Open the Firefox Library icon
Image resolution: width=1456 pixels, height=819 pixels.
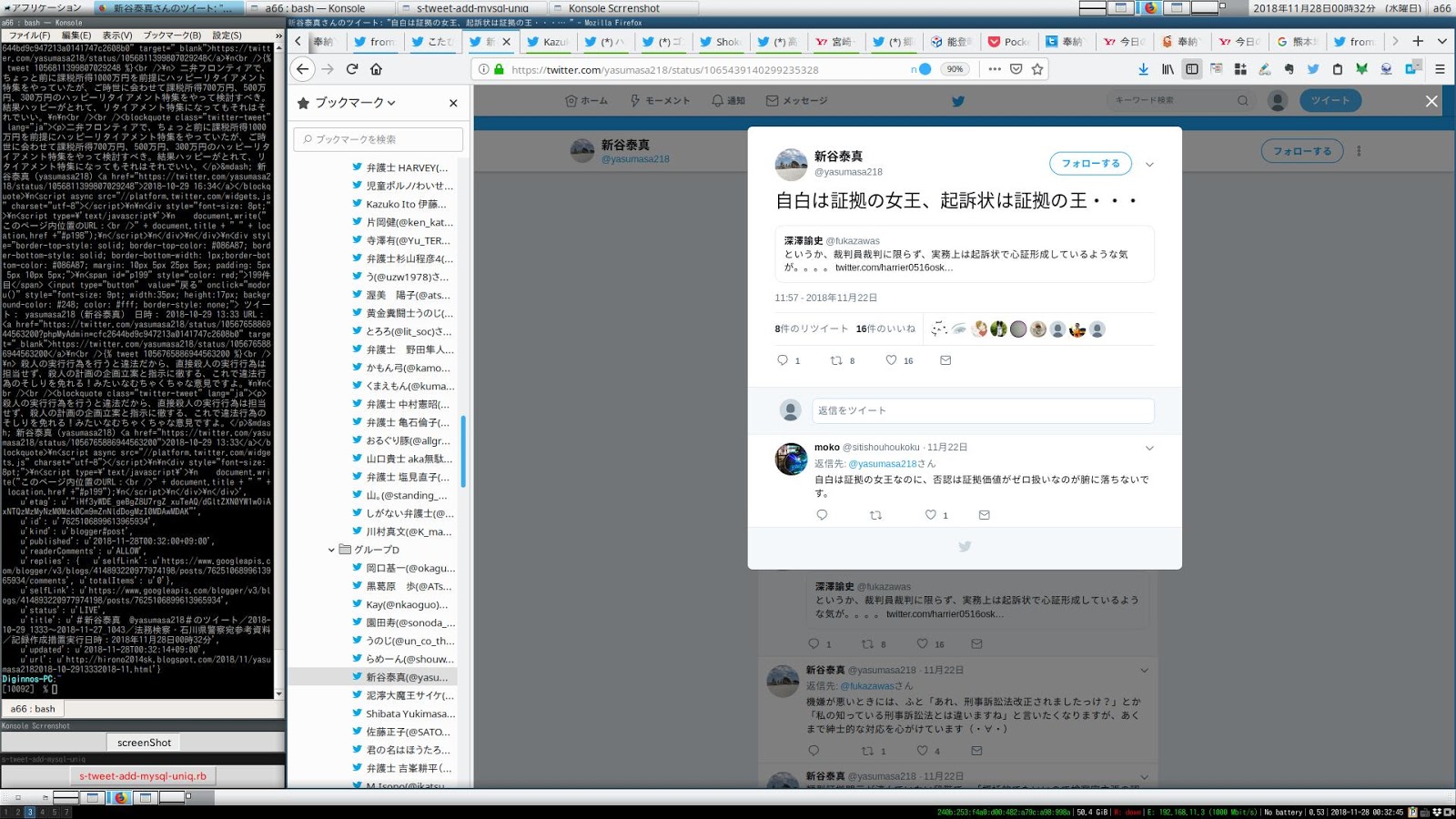1168,69
